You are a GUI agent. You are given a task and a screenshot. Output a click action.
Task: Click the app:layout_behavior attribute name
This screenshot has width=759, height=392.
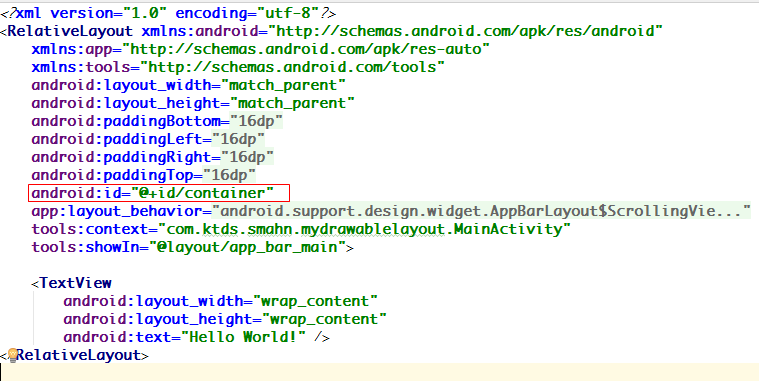[117, 211]
